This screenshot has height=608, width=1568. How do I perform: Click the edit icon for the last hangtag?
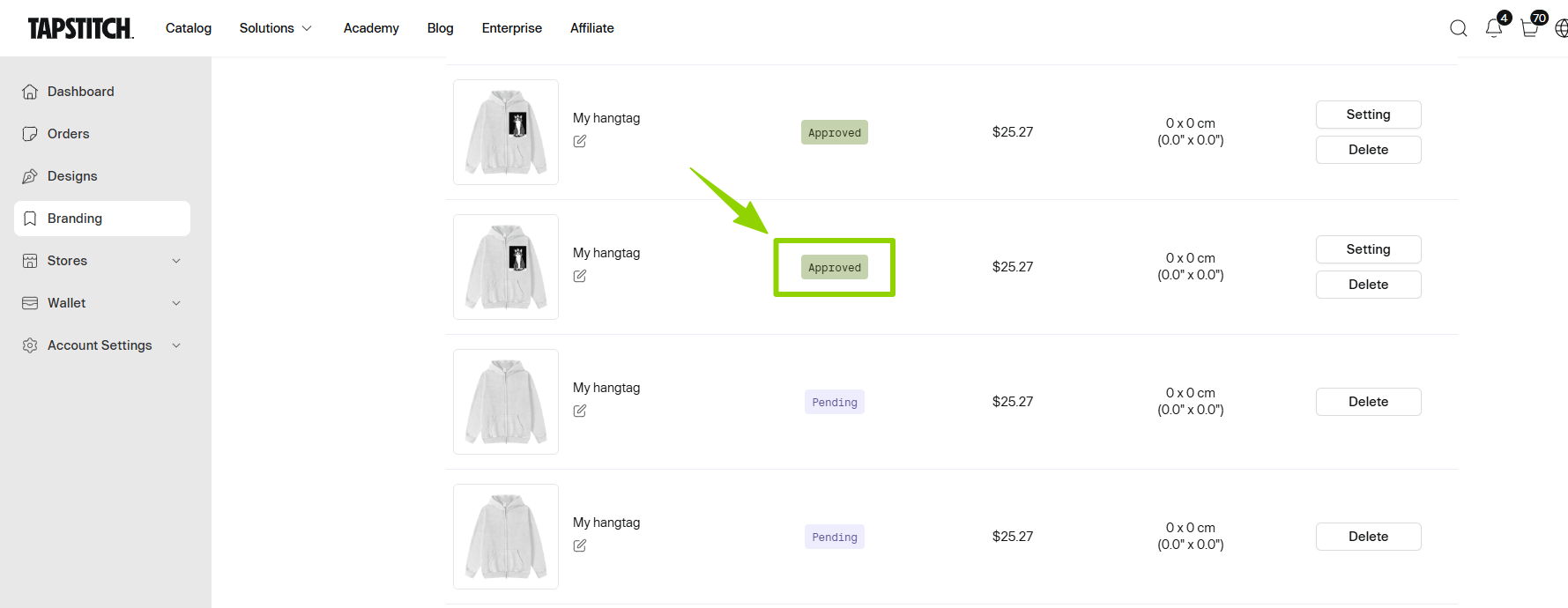pos(580,545)
